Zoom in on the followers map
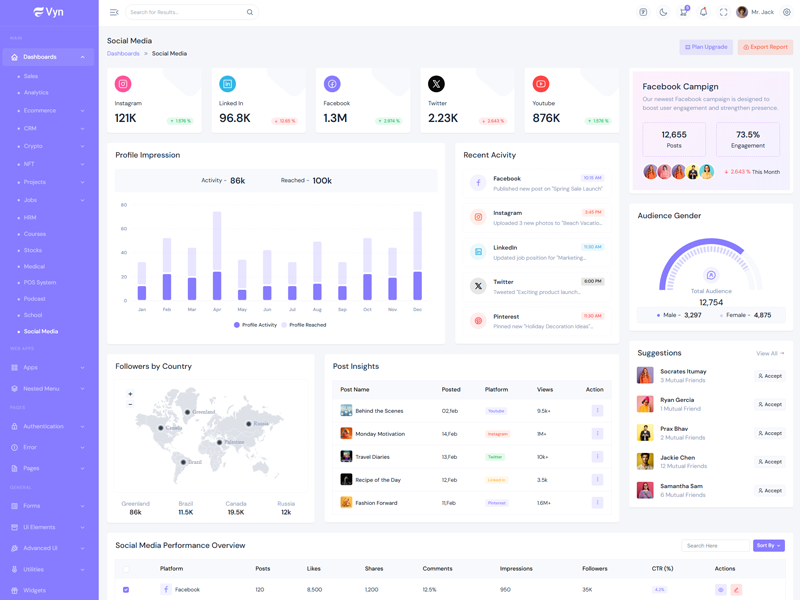Image resolution: width=800 pixels, height=600 pixels. 130,394
